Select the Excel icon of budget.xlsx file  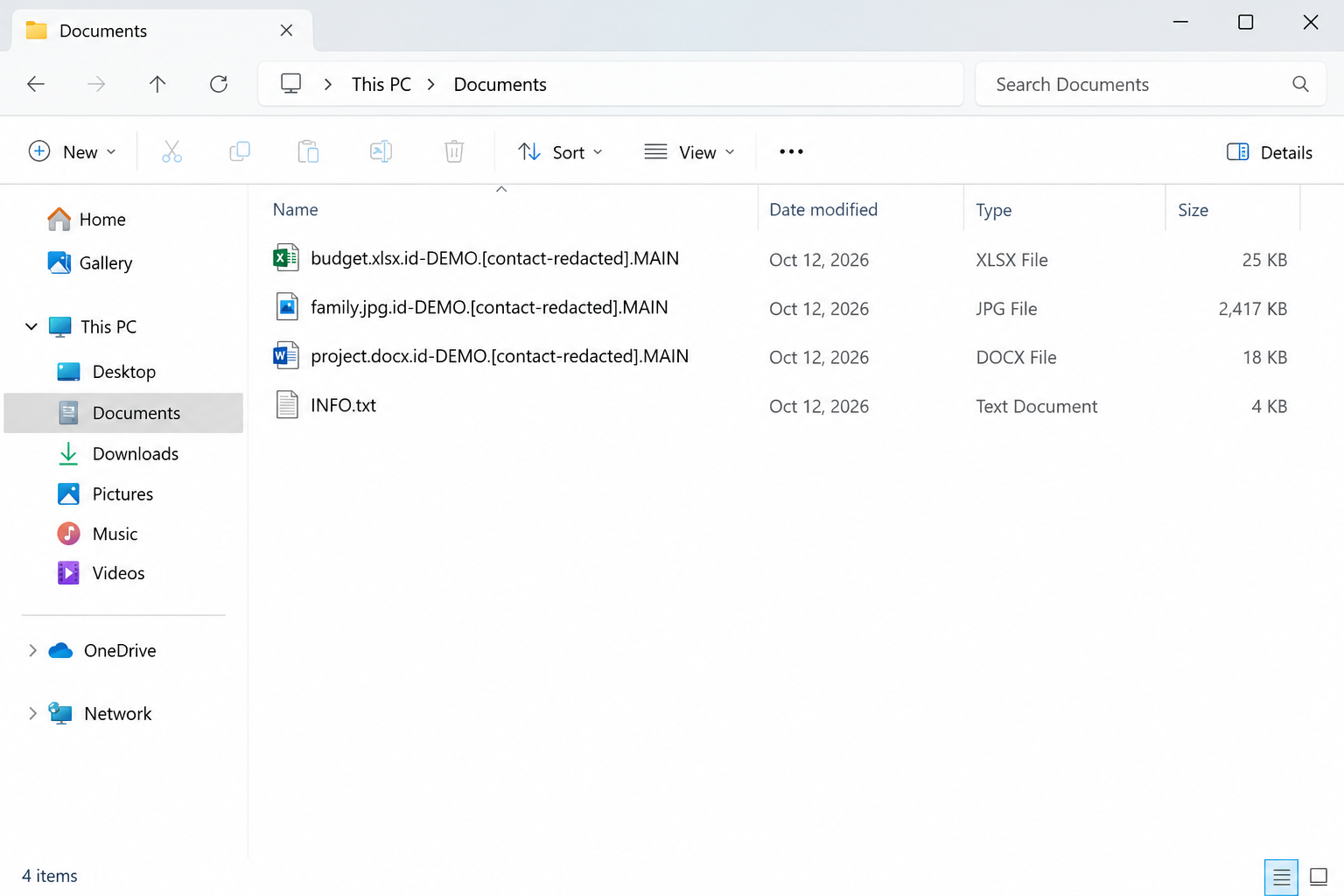coord(286,258)
